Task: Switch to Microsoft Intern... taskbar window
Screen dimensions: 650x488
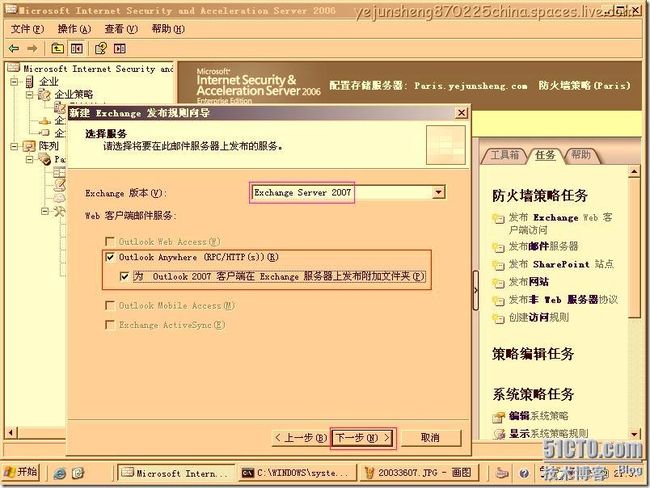Action: pos(176,473)
